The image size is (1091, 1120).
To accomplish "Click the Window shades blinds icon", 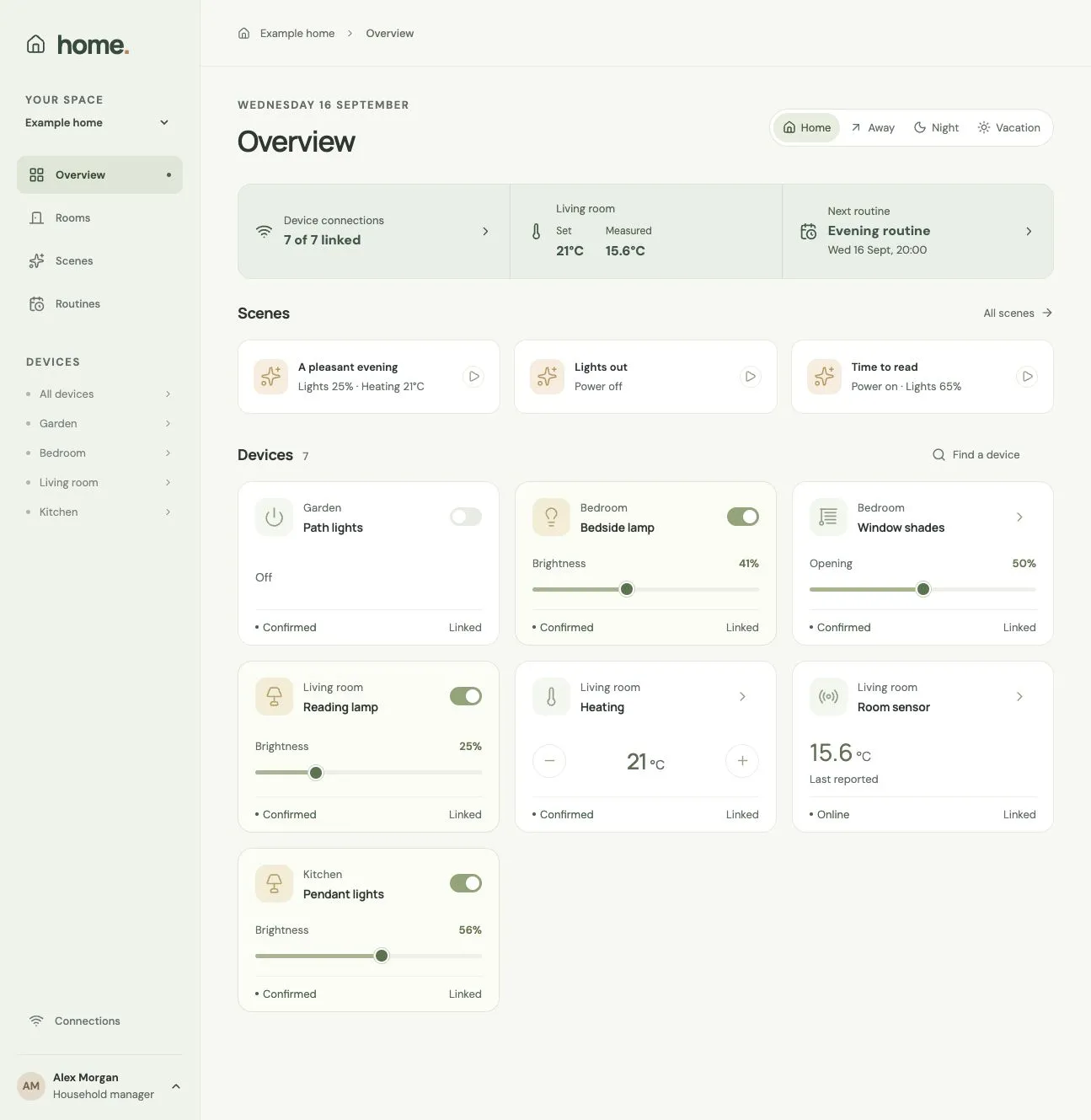I will coord(828,517).
